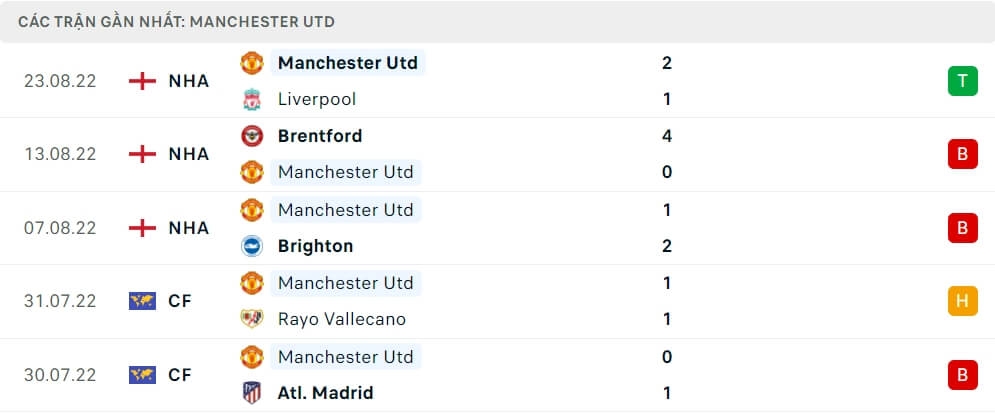Open the Rayo Vallecano team link
Image resolution: width=995 pixels, height=413 pixels.
(x=342, y=319)
